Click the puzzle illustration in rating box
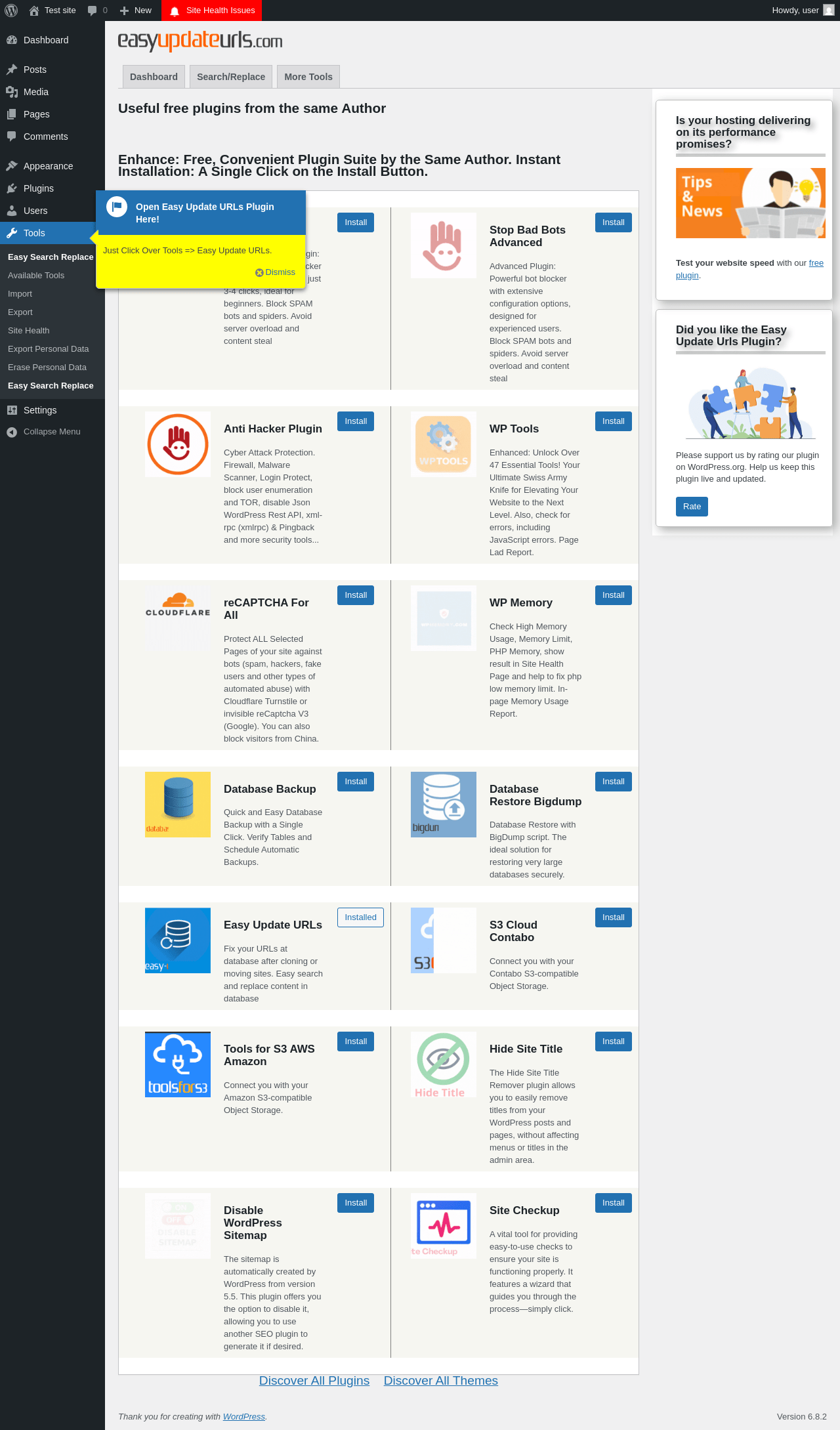The width and height of the screenshot is (840, 1430). pyautogui.click(x=751, y=402)
